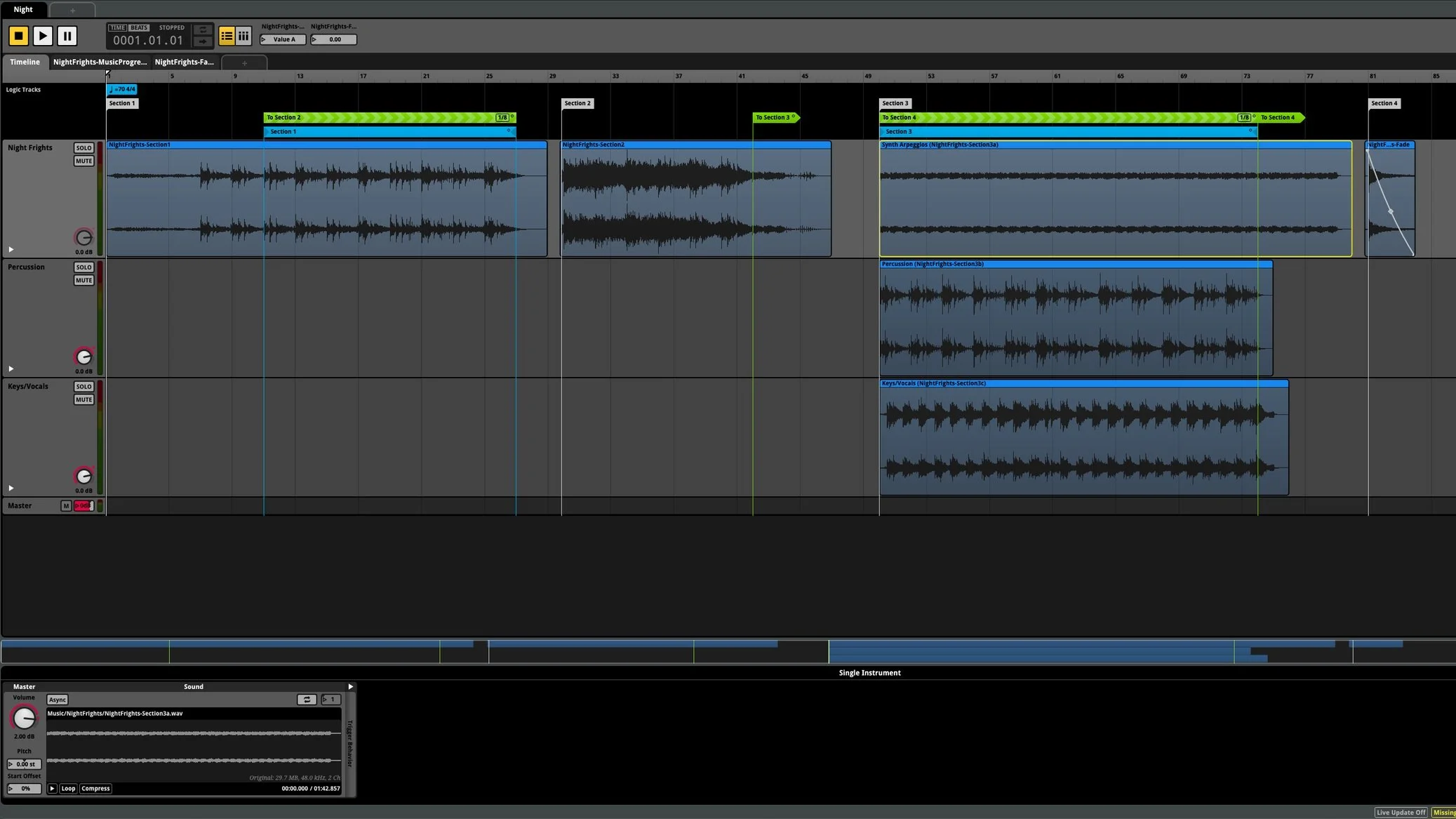Play audio preview in the Sound panel
Viewport: 1456px width, 819px height.
(x=52, y=789)
